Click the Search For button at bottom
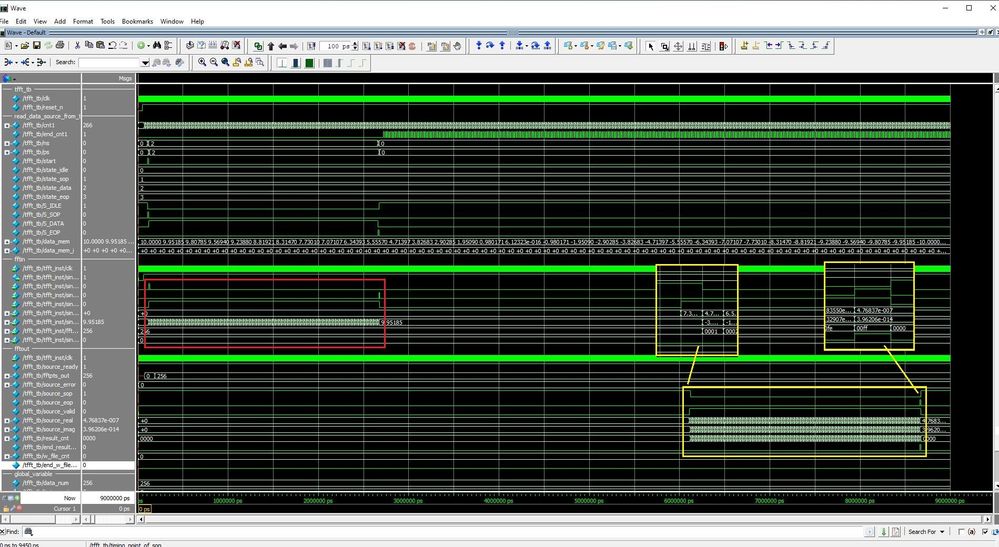Viewport: 999px width, 547px height. point(922,532)
